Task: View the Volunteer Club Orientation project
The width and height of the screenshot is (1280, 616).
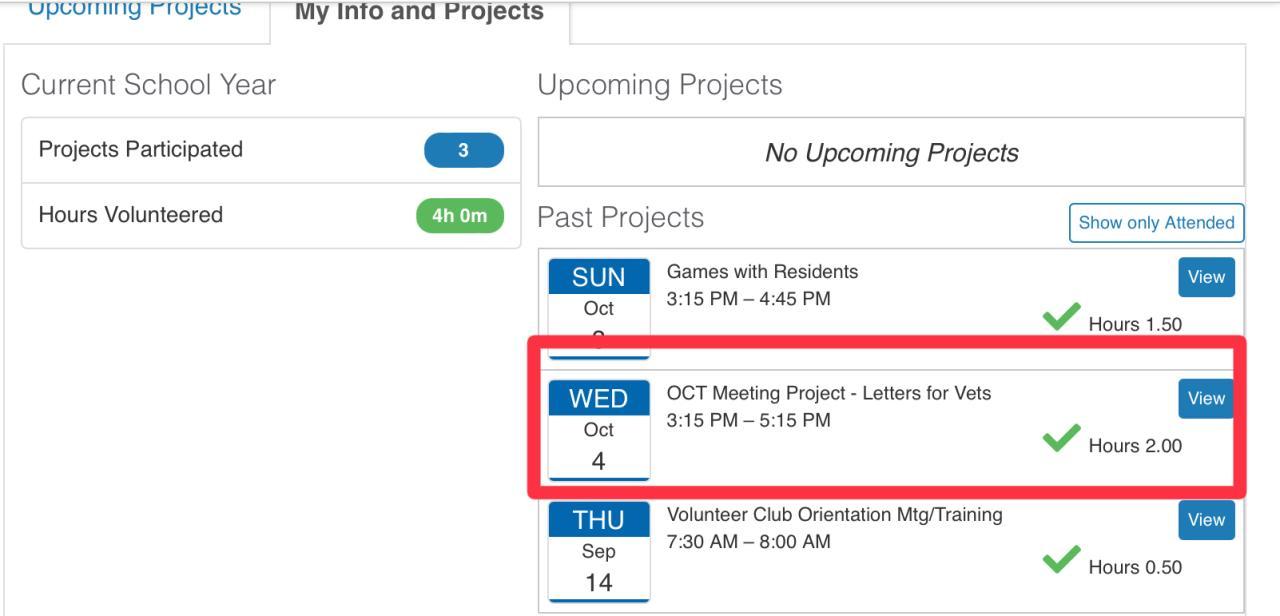Action: [x=1206, y=520]
